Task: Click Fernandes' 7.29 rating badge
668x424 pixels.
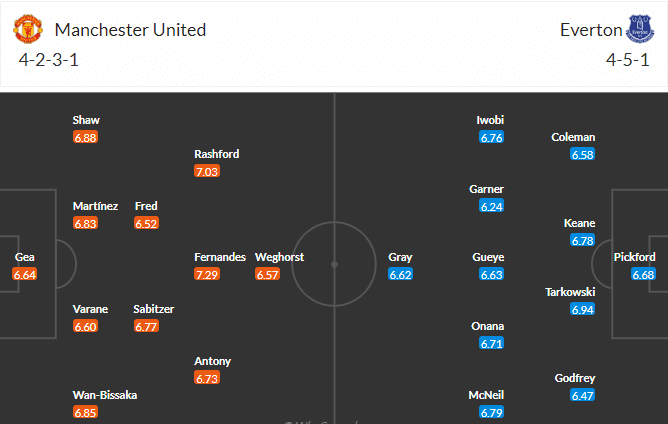Action: (207, 274)
